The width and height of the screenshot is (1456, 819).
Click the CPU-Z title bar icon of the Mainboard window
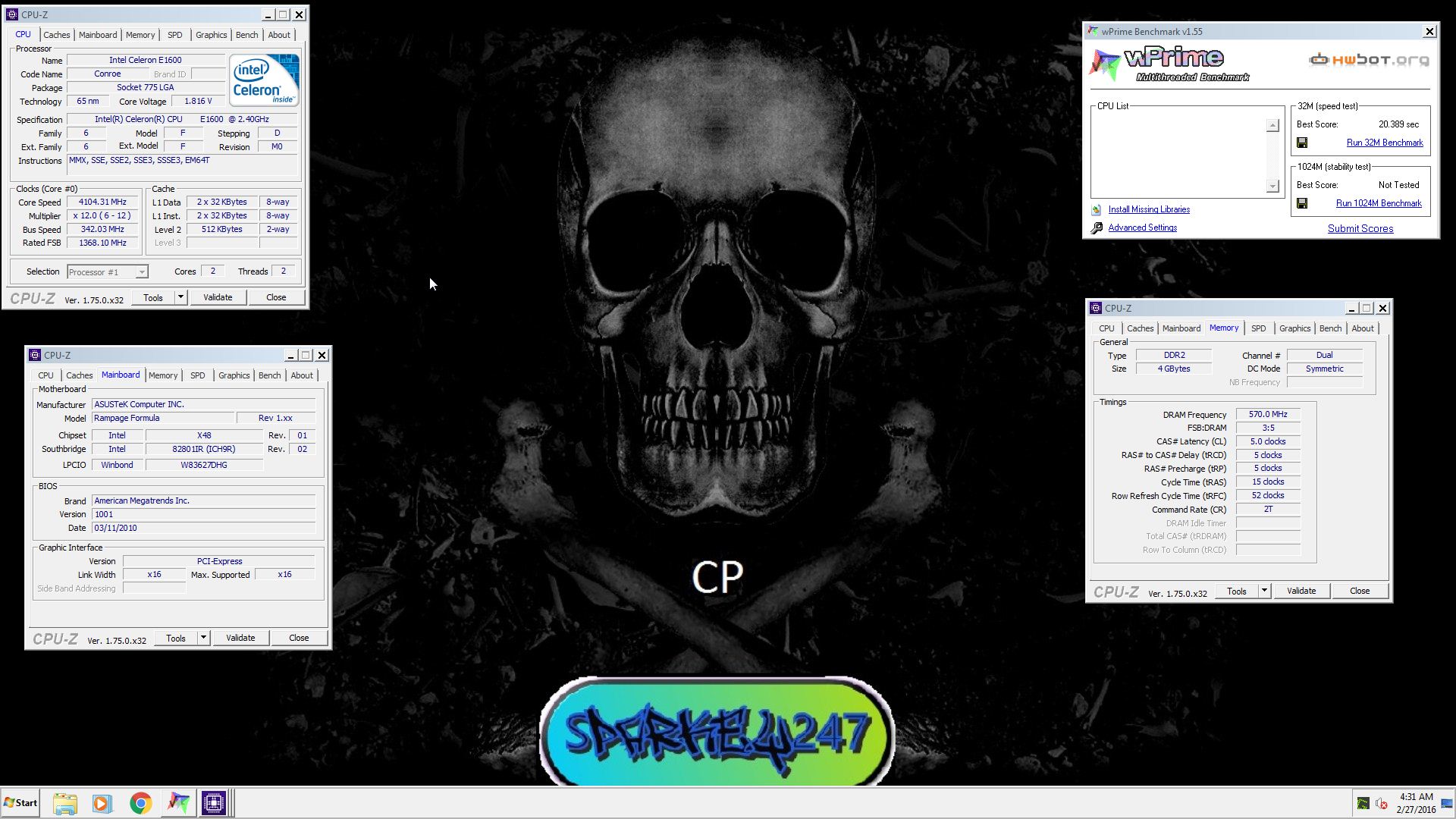(x=35, y=355)
